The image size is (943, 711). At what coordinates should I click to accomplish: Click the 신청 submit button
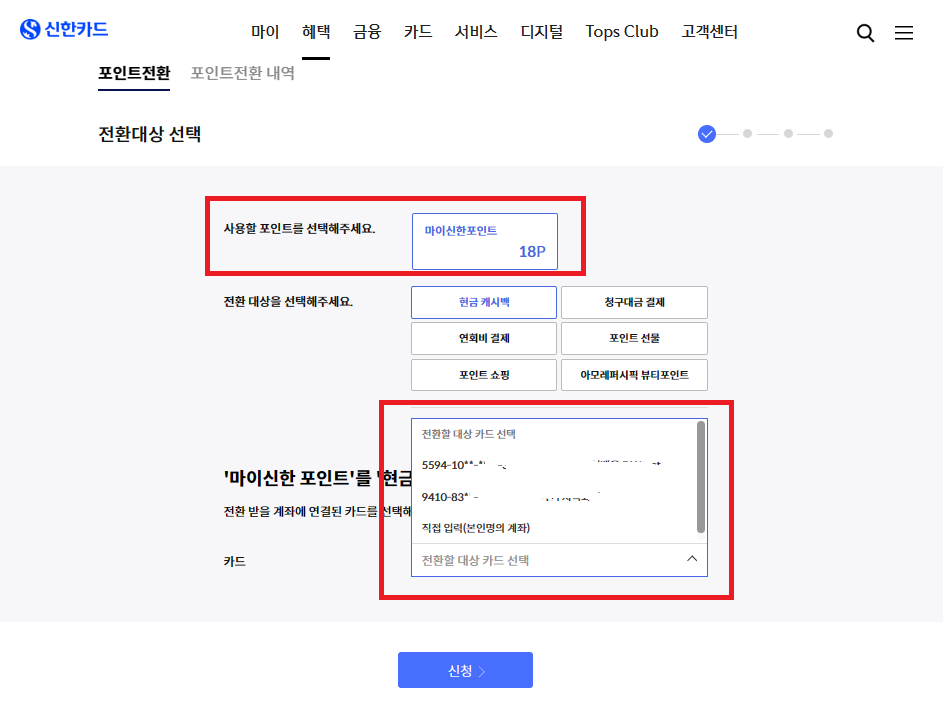465,669
